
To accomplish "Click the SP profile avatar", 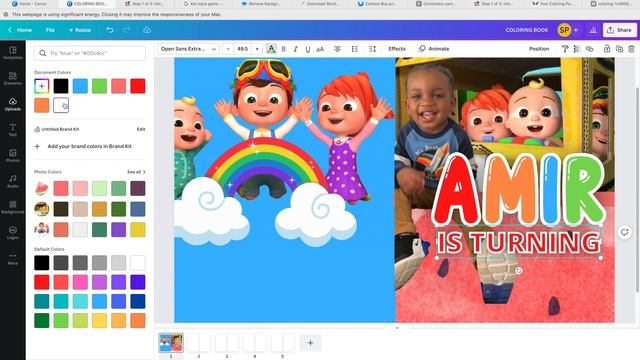I will [x=564, y=30].
